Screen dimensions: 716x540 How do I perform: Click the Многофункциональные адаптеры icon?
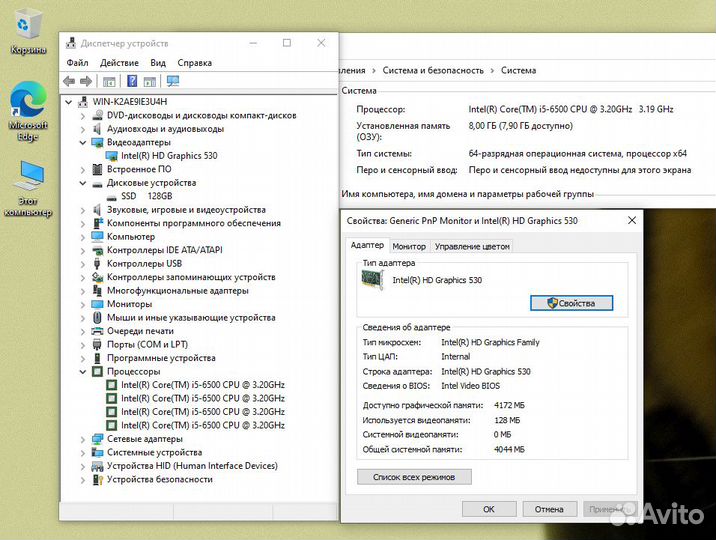coord(97,290)
